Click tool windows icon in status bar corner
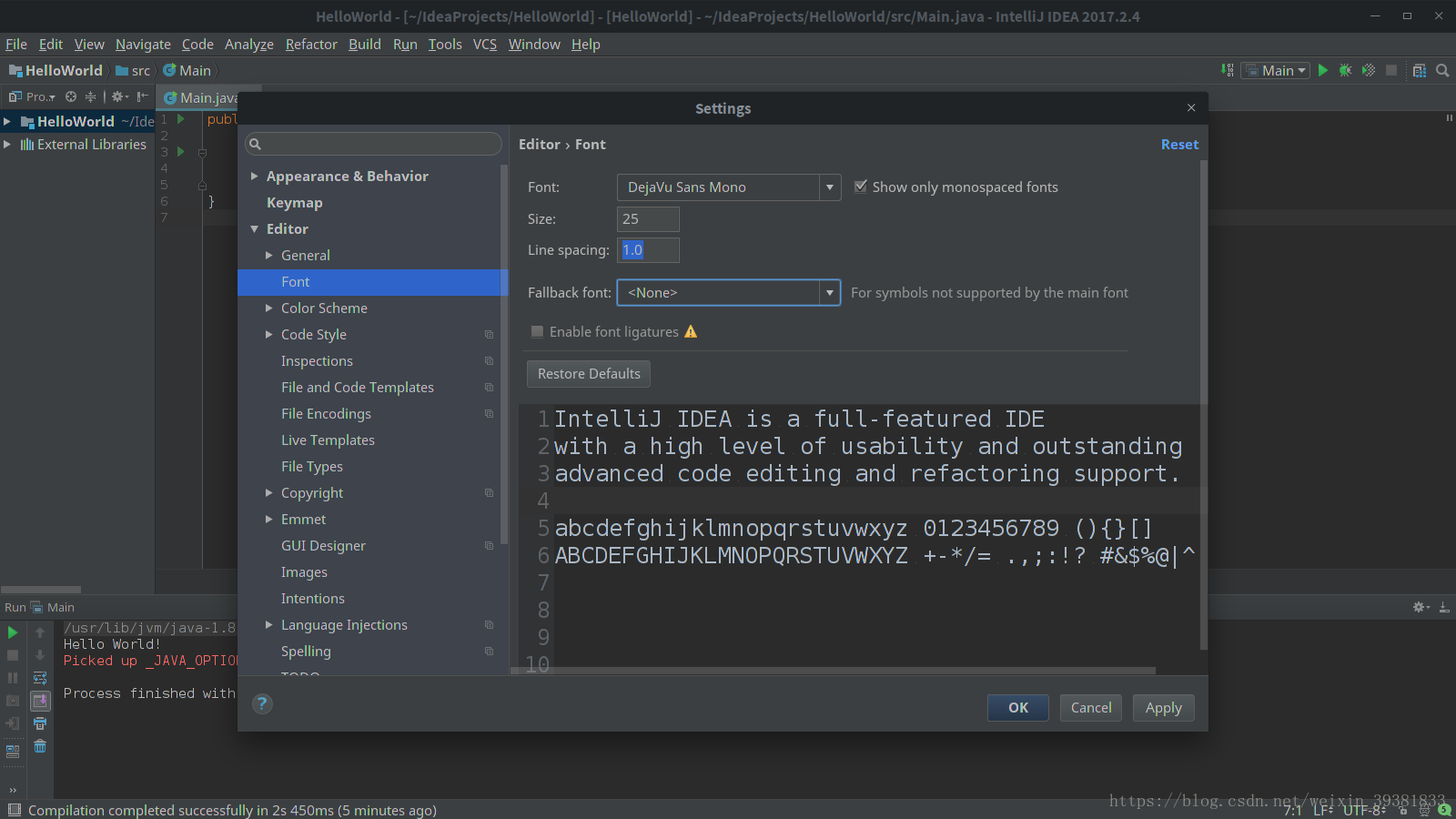 coord(14,810)
